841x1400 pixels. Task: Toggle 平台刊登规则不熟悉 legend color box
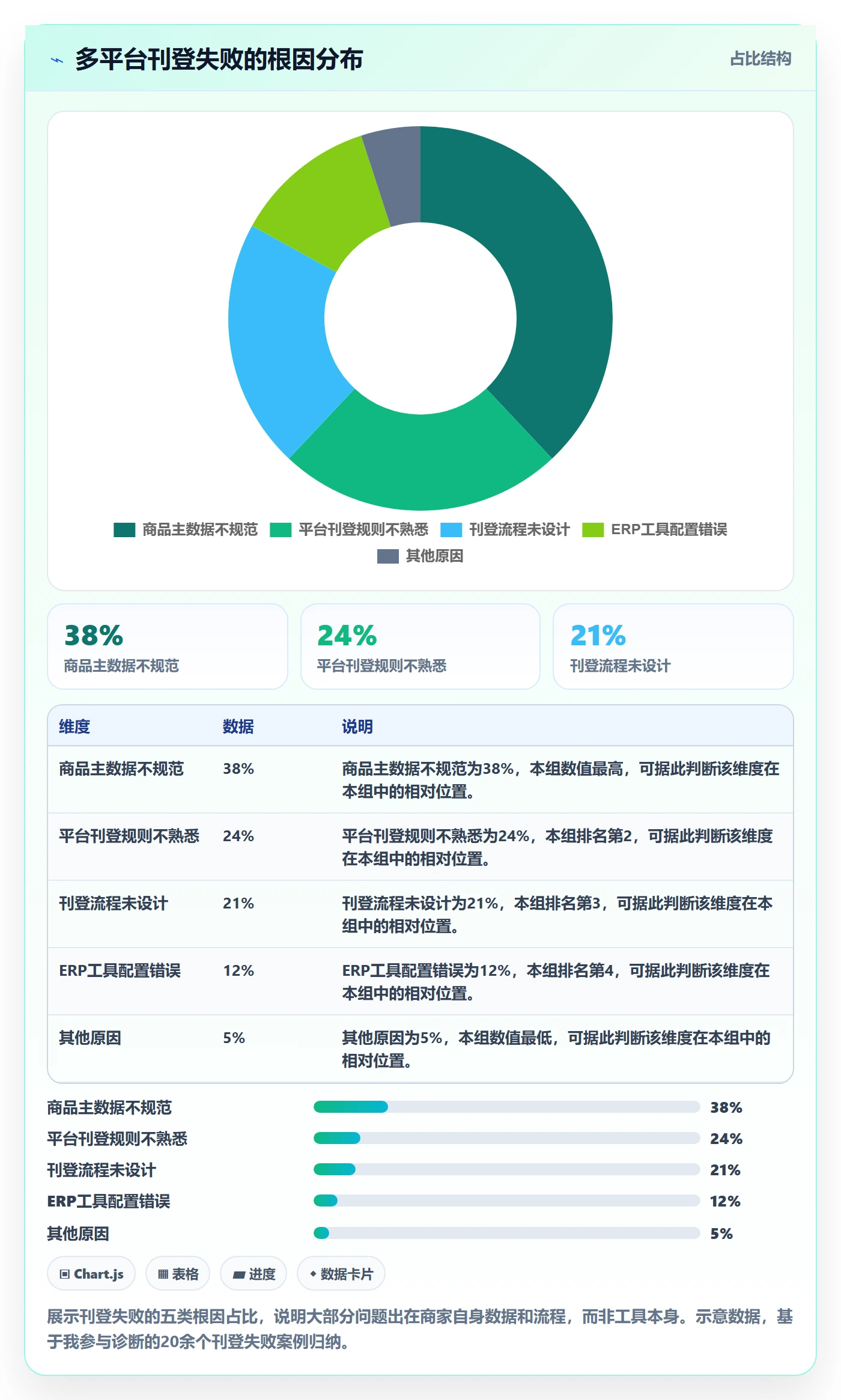(281, 530)
